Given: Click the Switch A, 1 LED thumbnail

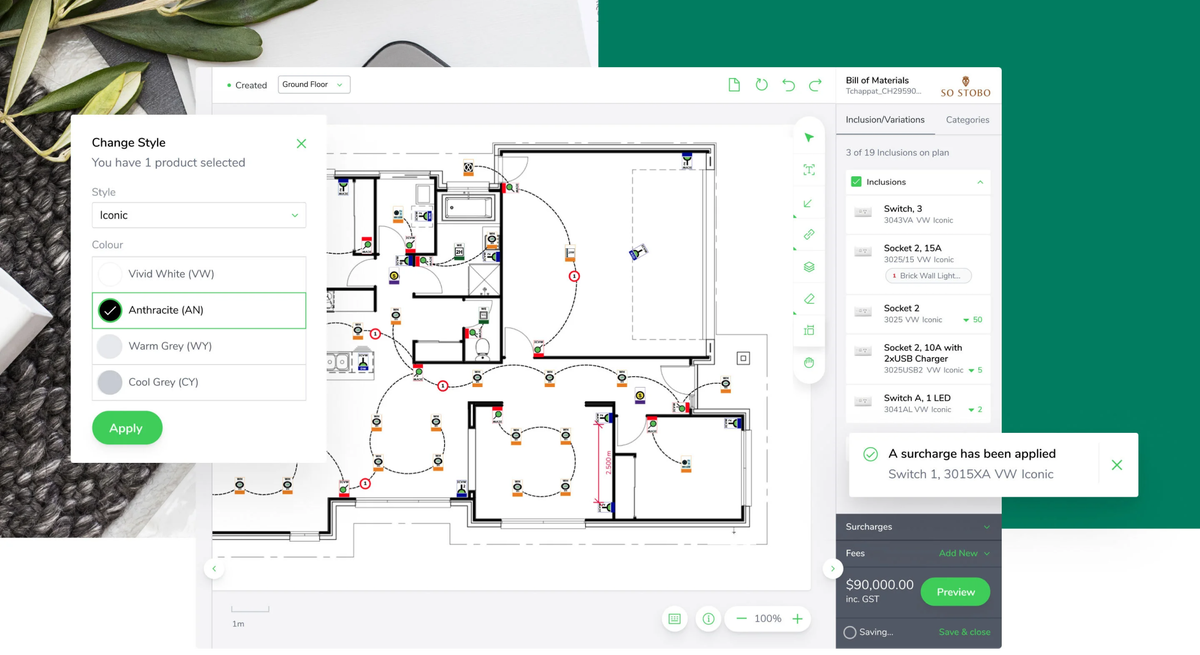Looking at the screenshot, I should tap(863, 402).
